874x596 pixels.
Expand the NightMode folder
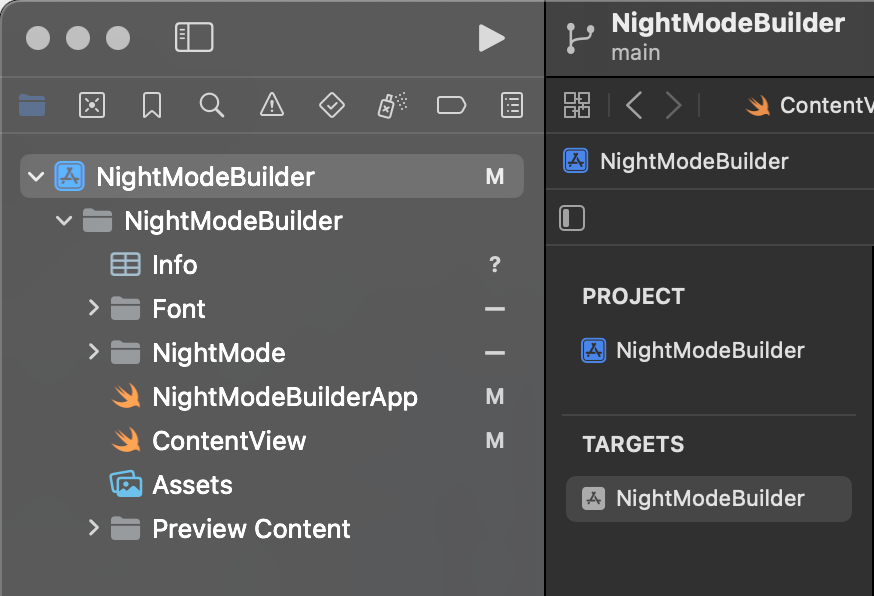94,352
